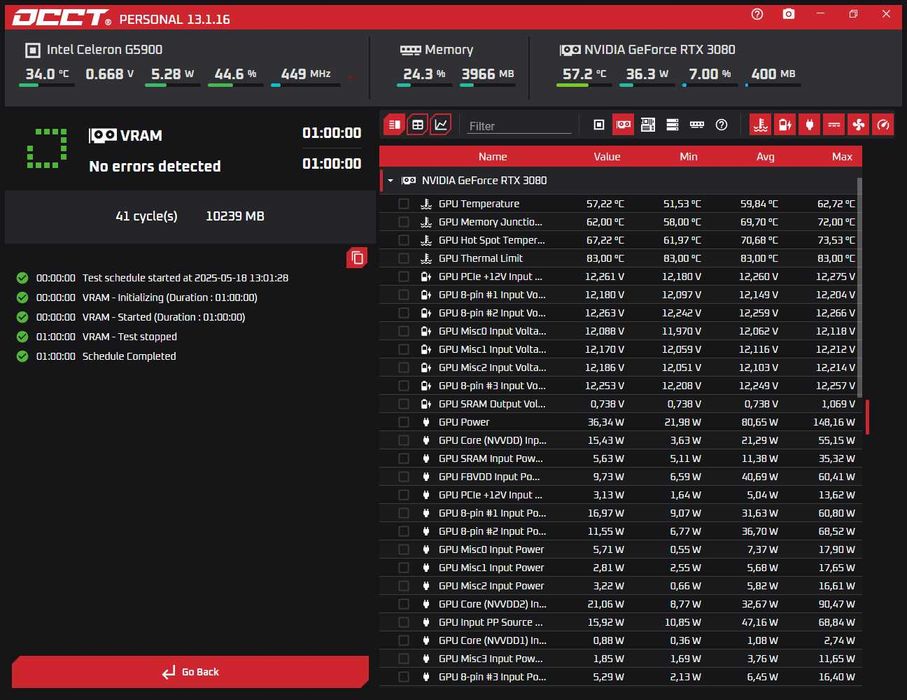This screenshot has height=700, width=907.
Task: Click the '41 cycle(s)' text
Action: pos(146,216)
